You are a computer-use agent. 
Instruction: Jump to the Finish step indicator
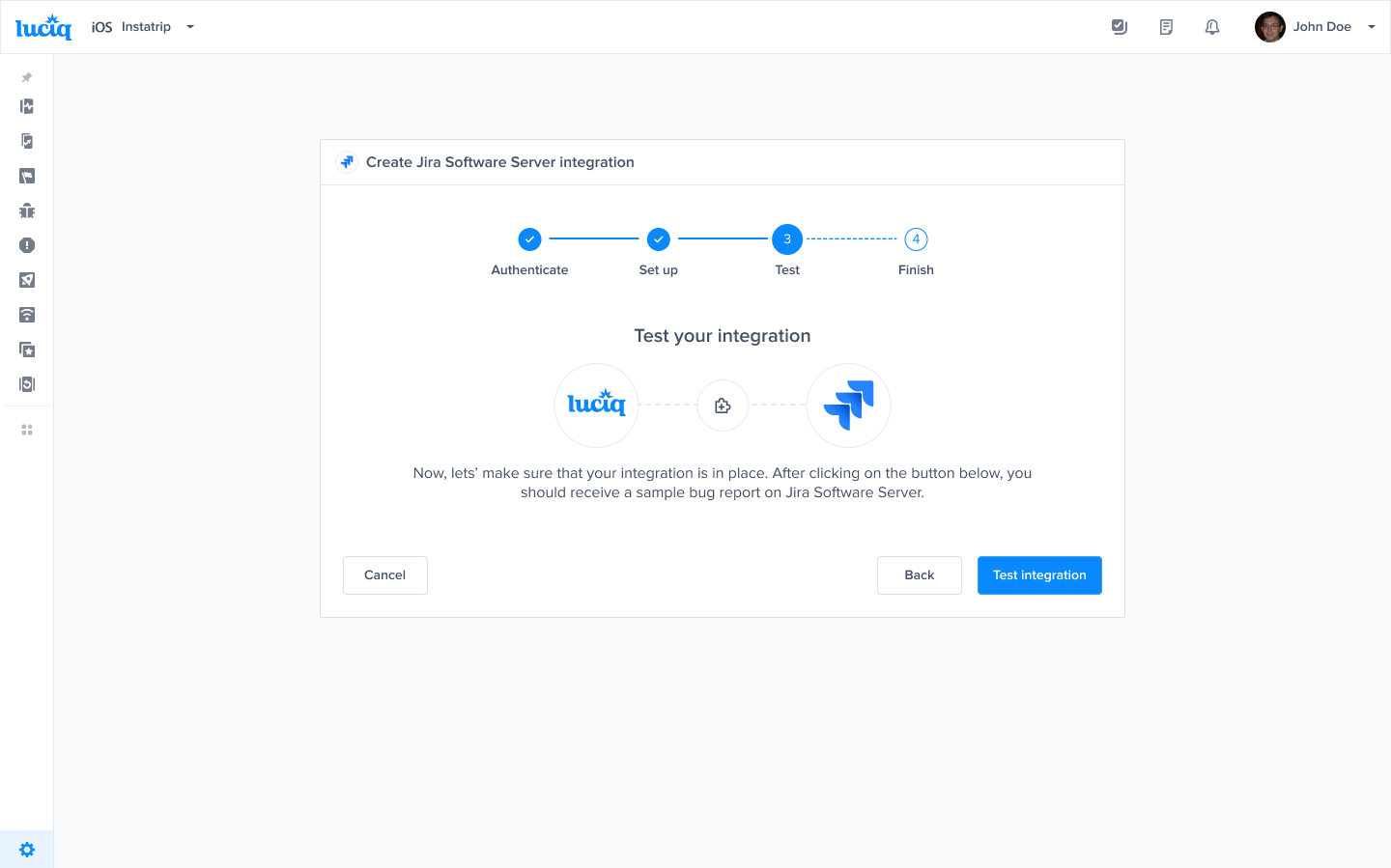pos(916,238)
